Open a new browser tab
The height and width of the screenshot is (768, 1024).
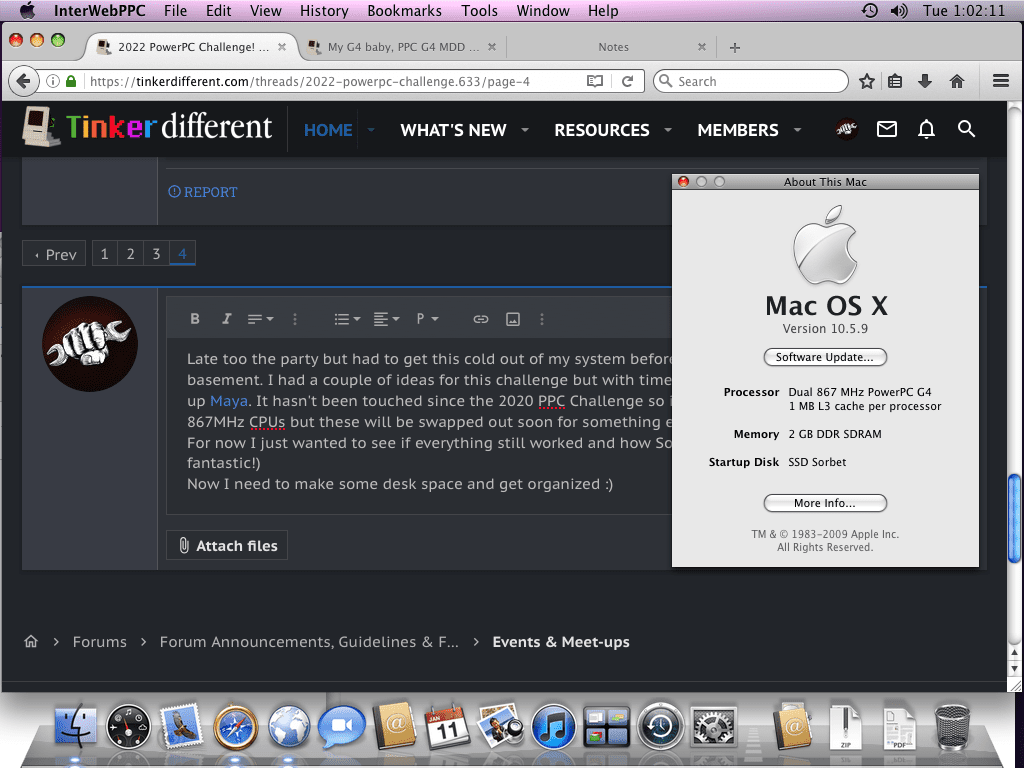click(735, 47)
